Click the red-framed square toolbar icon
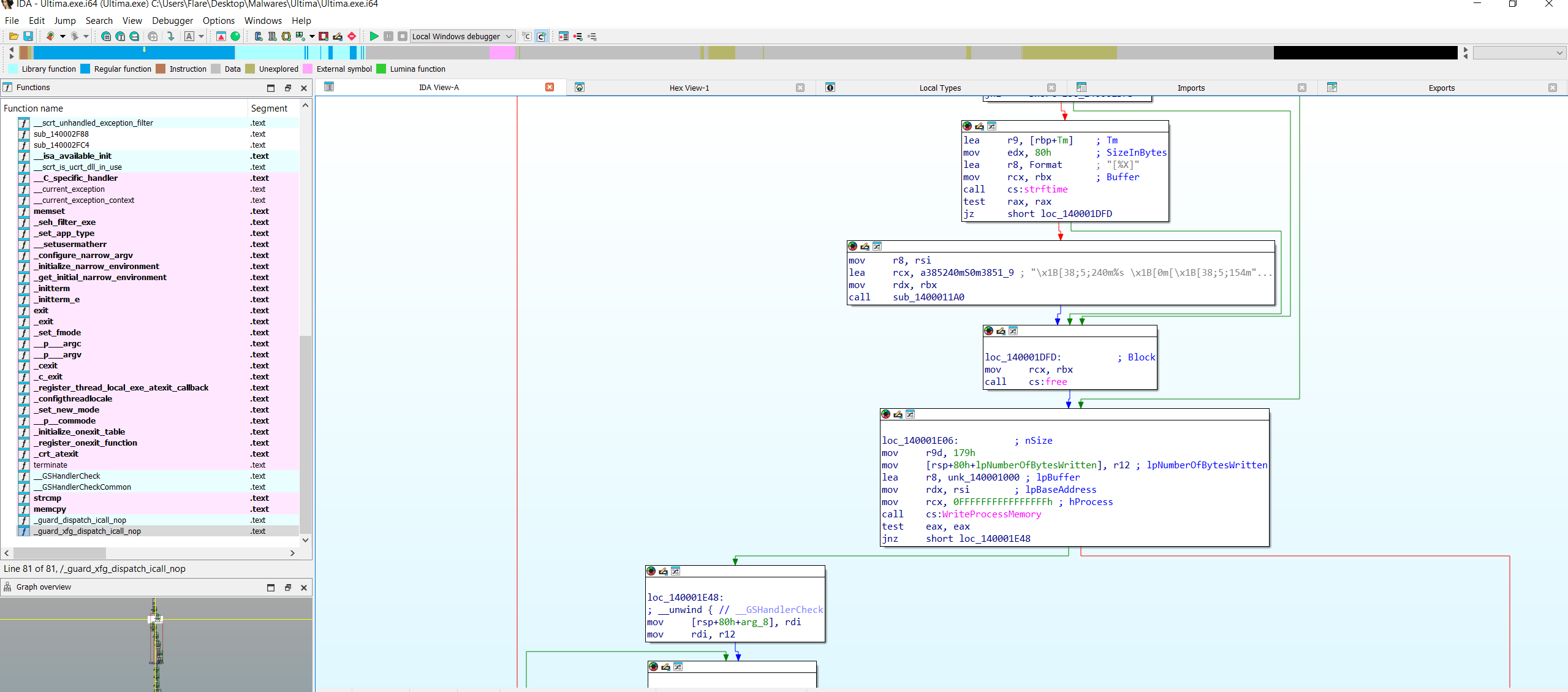Image resolution: width=1568 pixels, height=692 pixels. [324, 36]
